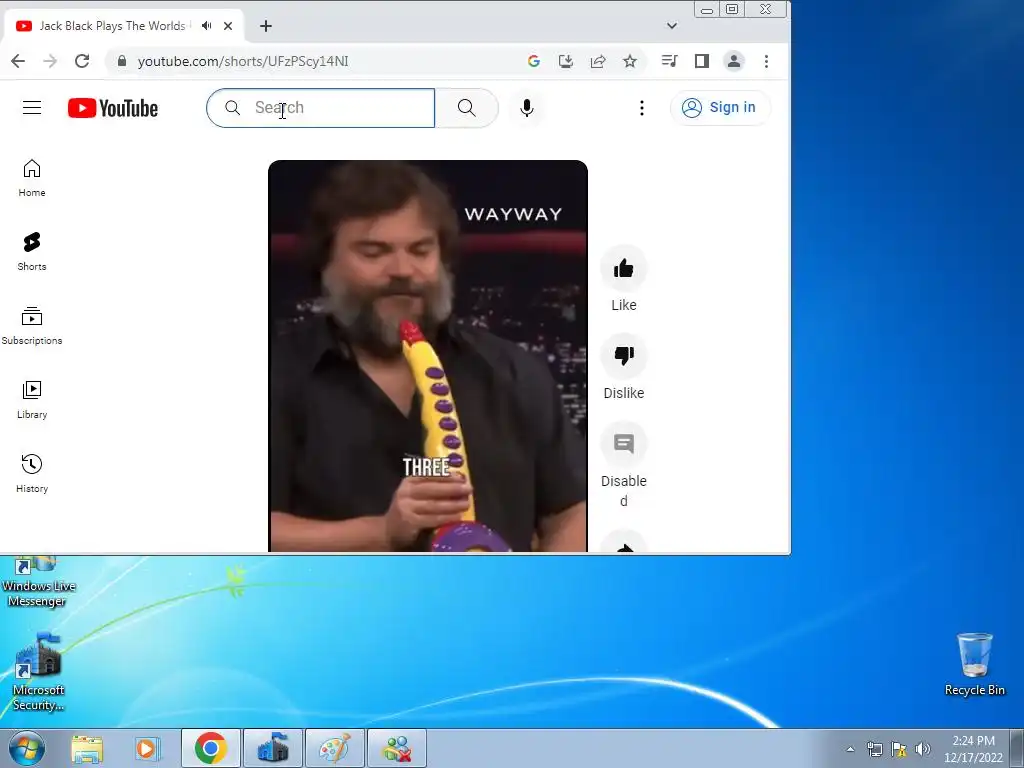Click the address bar URL
This screenshot has width=1024, height=768.
[x=243, y=61]
